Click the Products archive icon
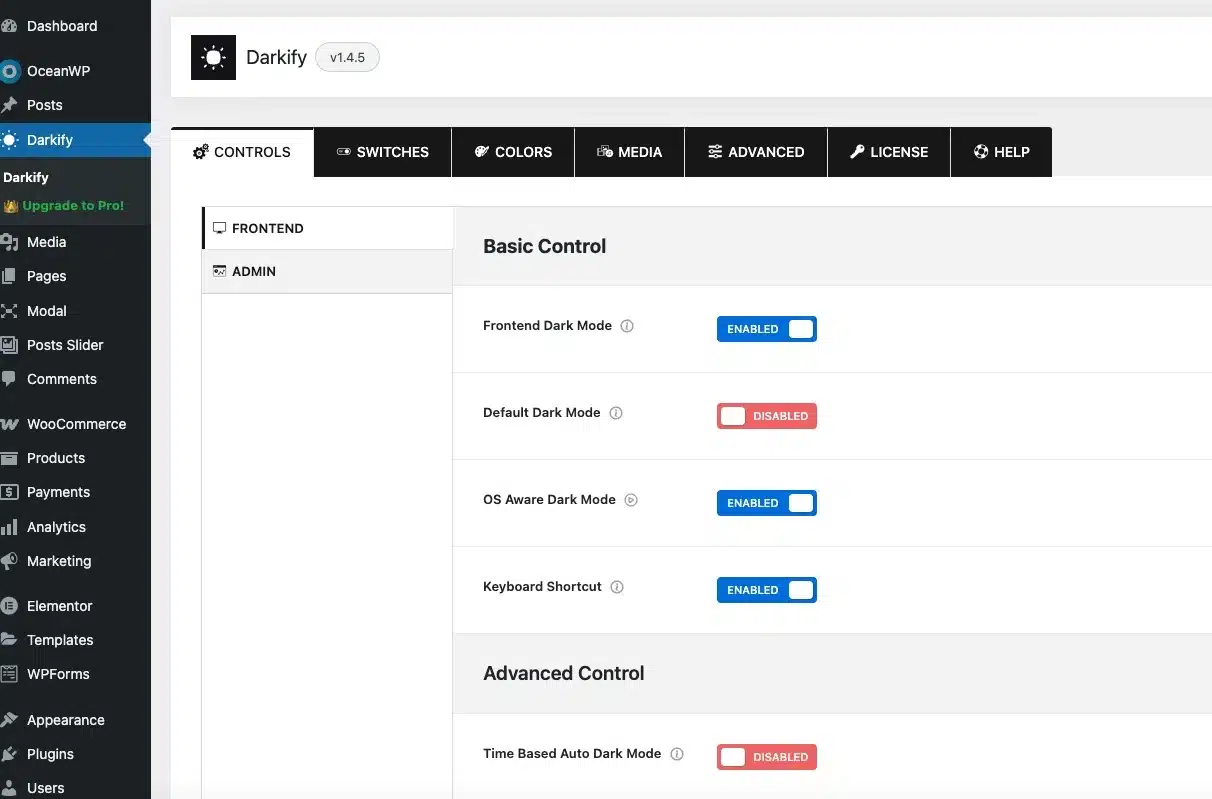This screenshot has height=799, width=1212. tap(9, 458)
